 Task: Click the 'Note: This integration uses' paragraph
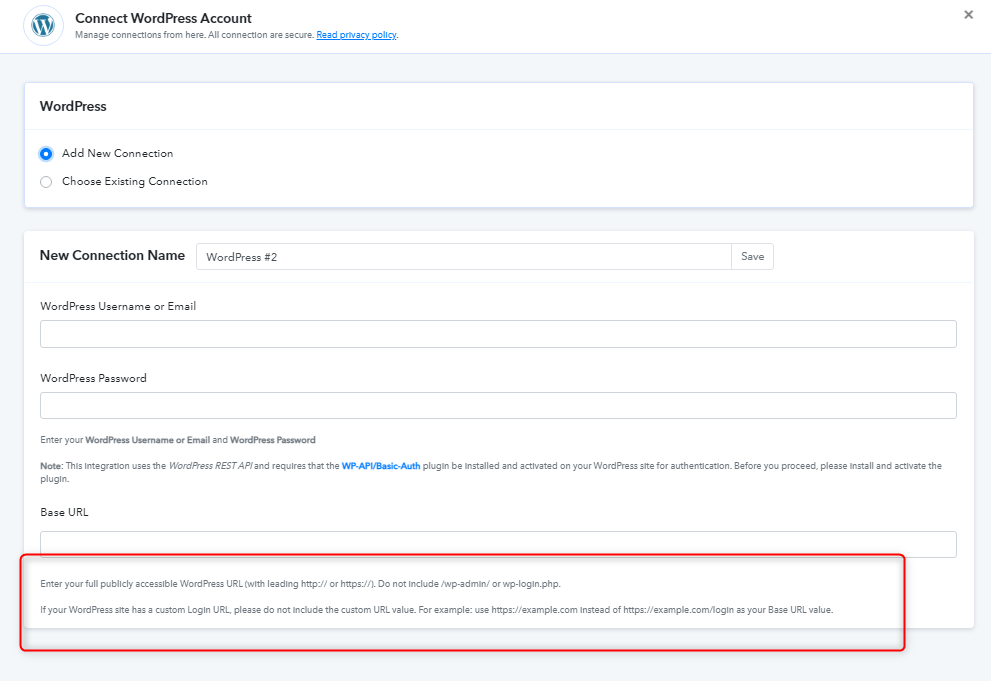[491, 472]
